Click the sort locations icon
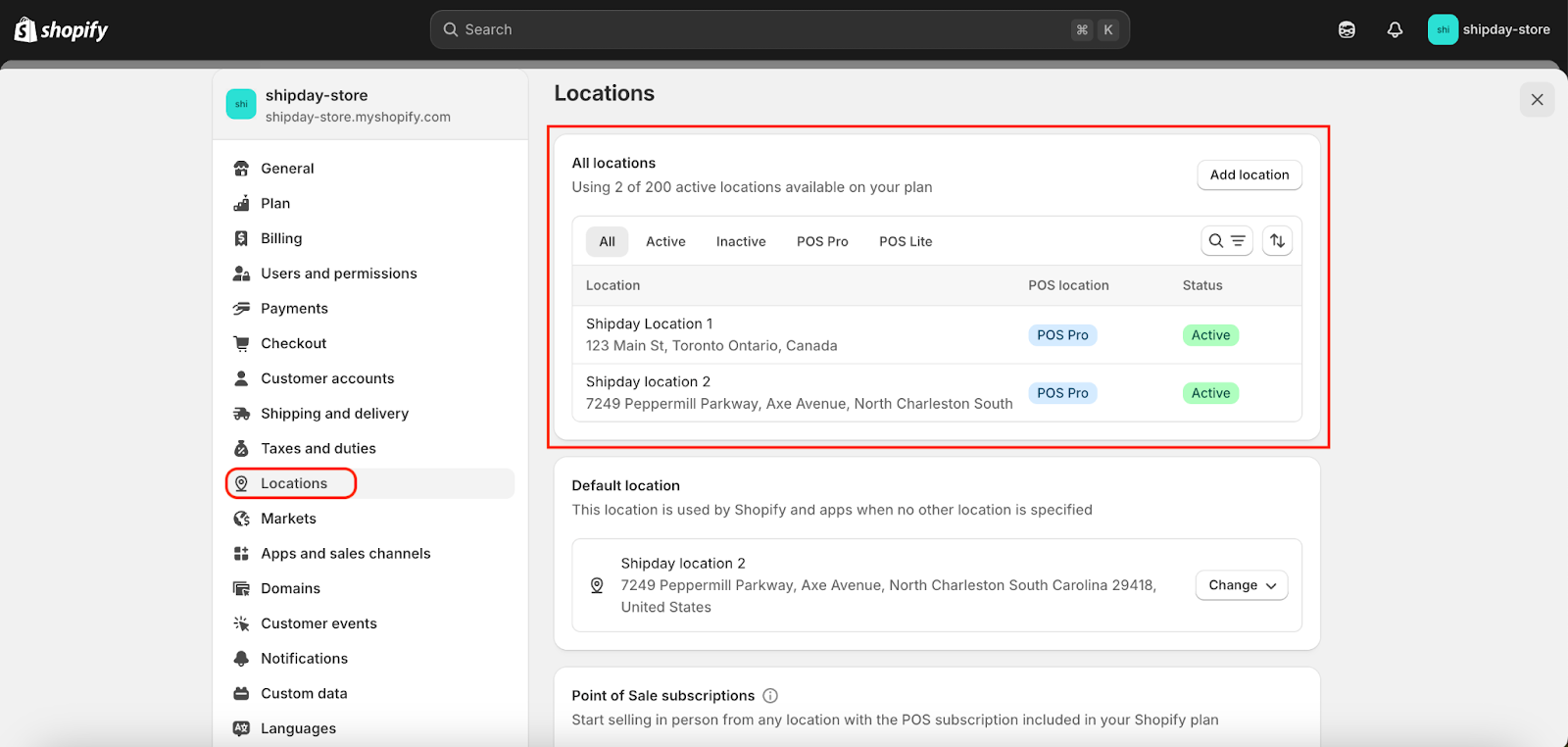The width and height of the screenshot is (1568, 747). [1277, 241]
